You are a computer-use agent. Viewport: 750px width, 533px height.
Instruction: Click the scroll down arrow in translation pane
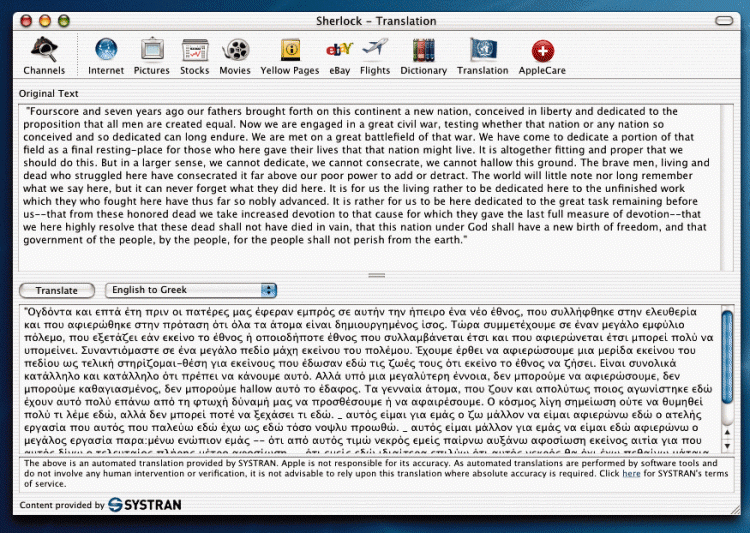728,446
